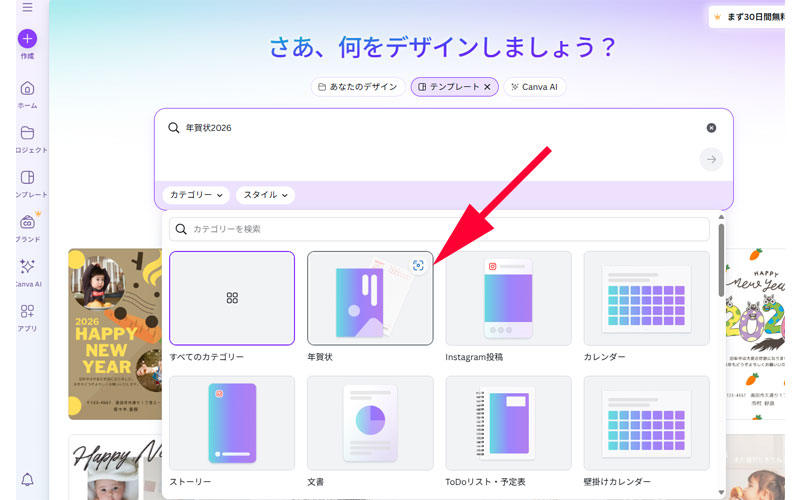Click the magnifier icon beside 年賀状2026
This screenshot has width=800, height=500.
pos(173,128)
